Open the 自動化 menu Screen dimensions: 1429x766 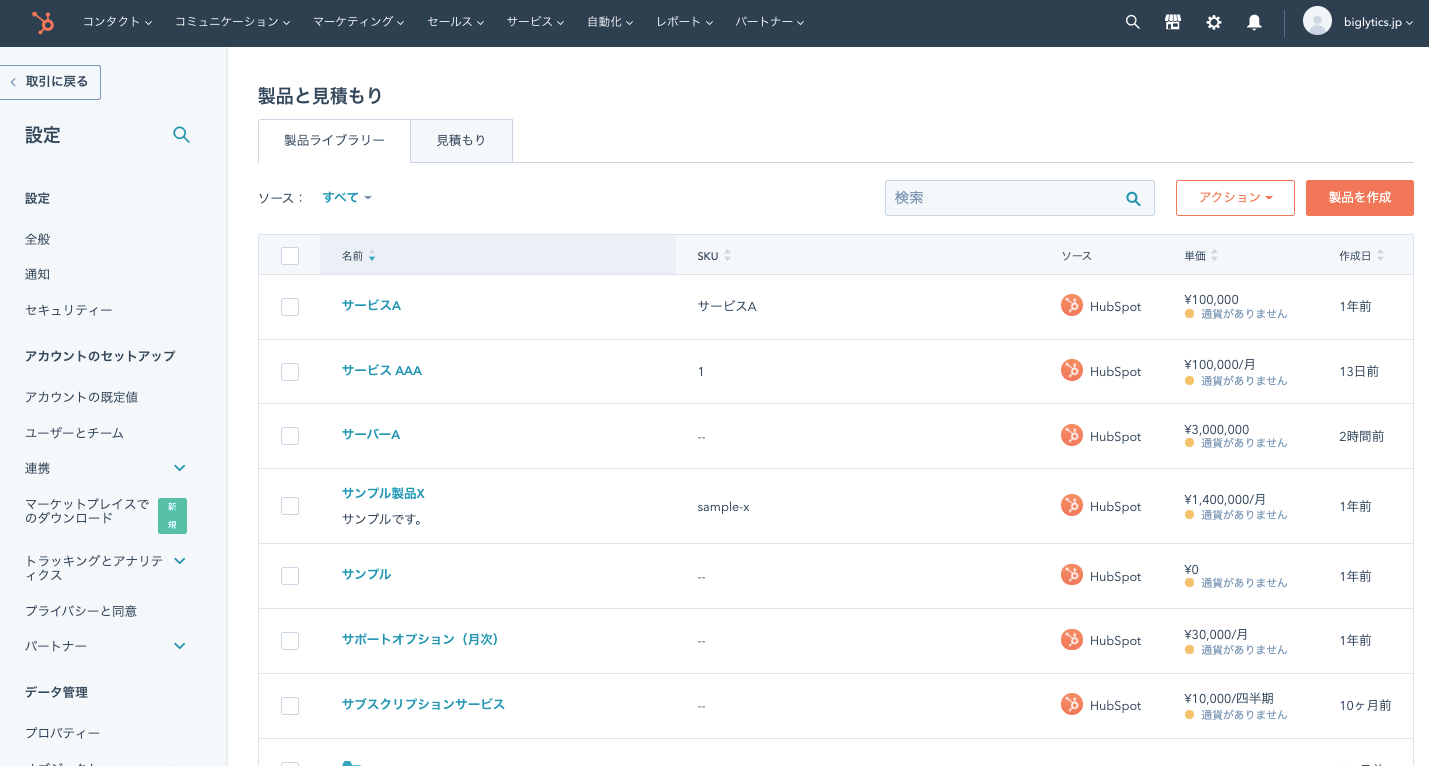point(610,22)
